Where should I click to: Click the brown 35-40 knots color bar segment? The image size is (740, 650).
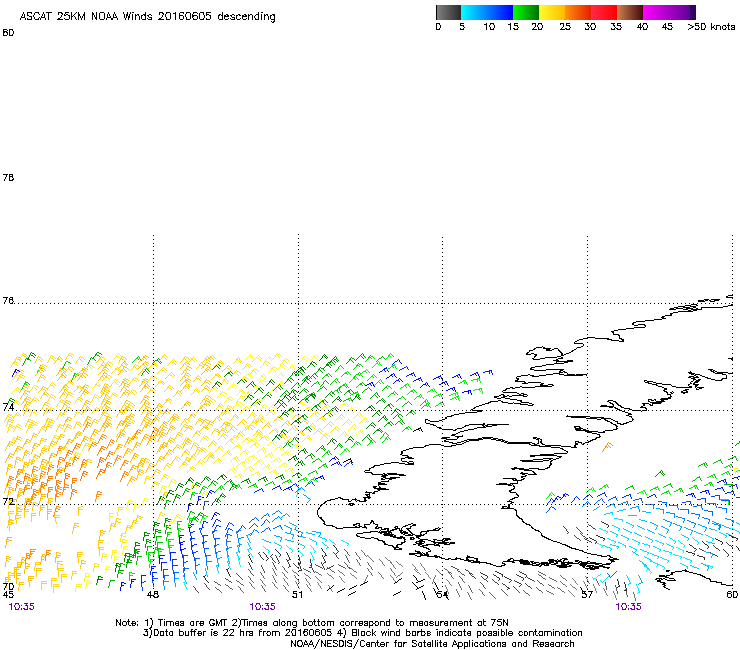pos(630,12)
